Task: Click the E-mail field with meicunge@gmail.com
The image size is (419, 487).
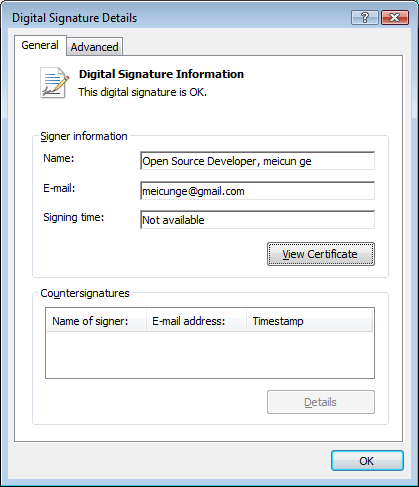Action: [x=257, y=191]
